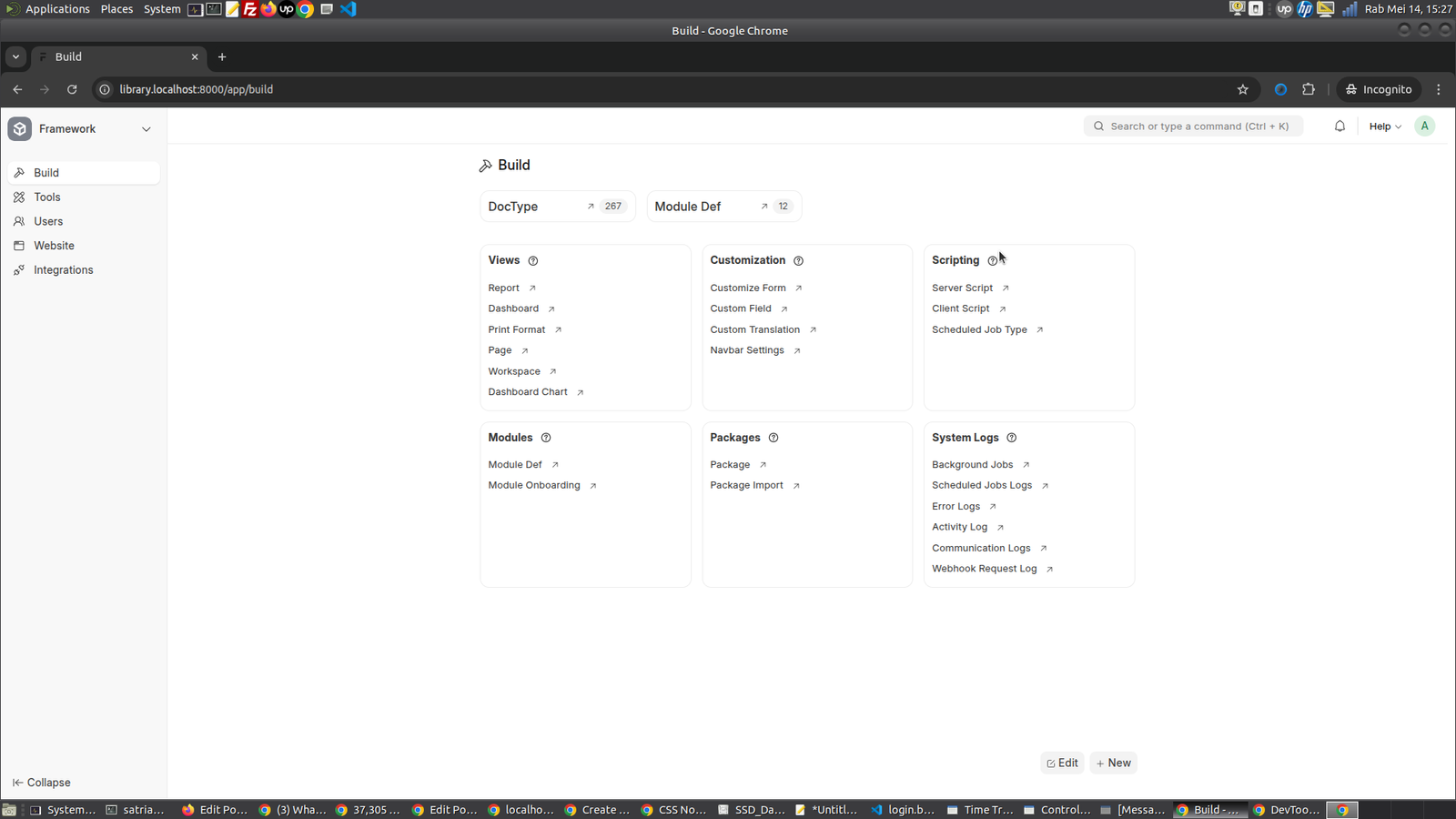Click the Edit button

point(1062,763)
